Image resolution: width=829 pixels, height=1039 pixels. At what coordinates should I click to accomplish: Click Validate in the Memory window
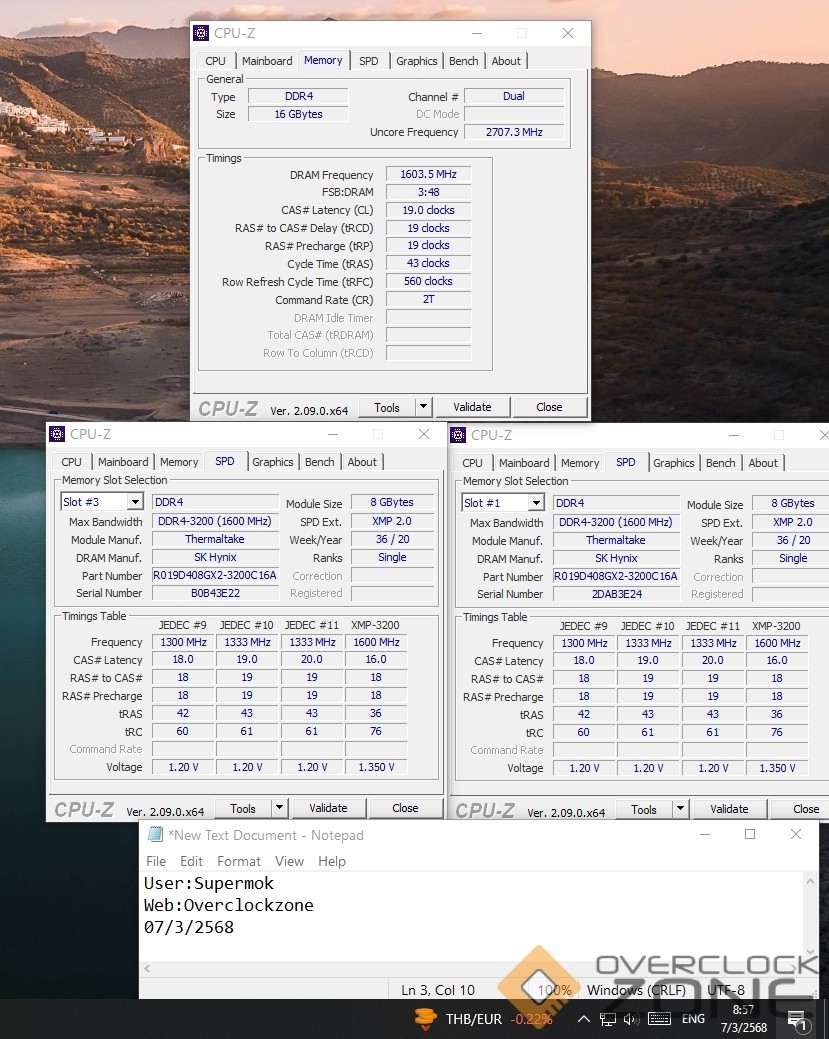472,407
